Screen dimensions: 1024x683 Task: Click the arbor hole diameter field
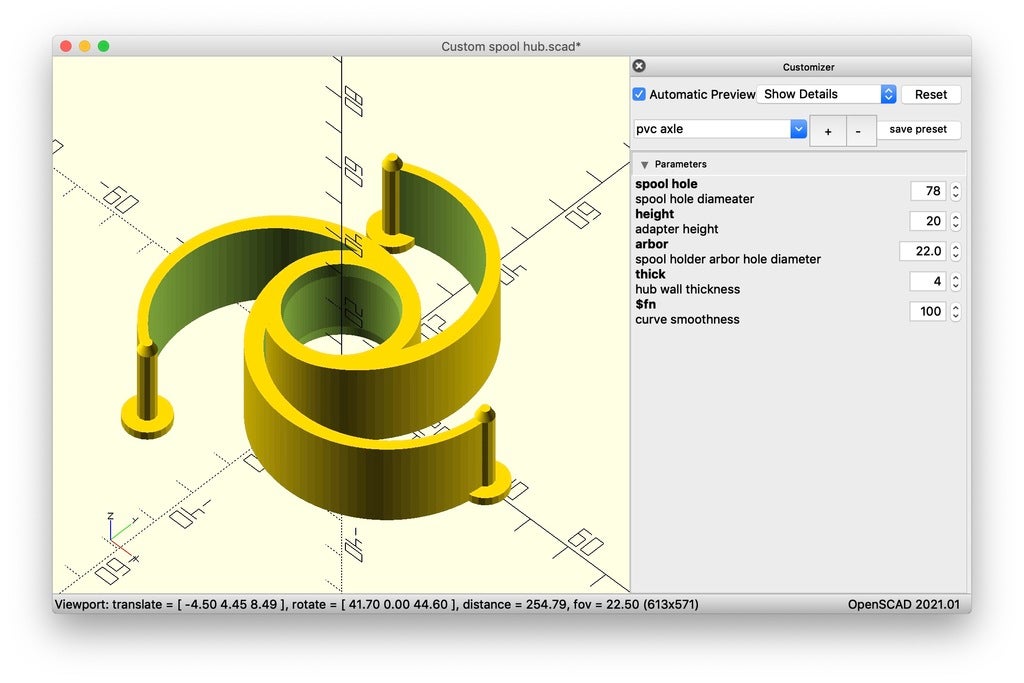point(922,251)
